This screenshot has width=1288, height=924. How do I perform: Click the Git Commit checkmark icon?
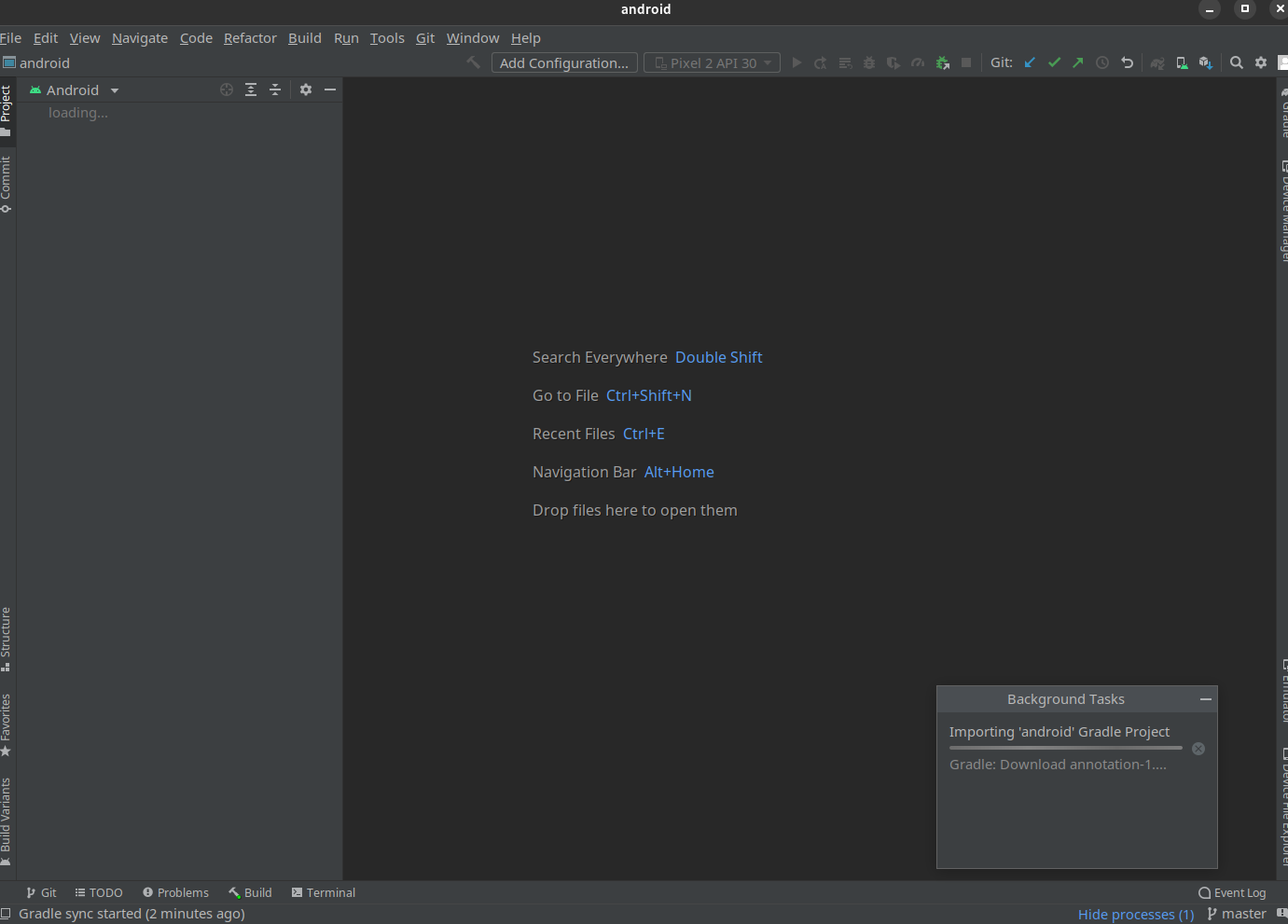pos(1054,62)
